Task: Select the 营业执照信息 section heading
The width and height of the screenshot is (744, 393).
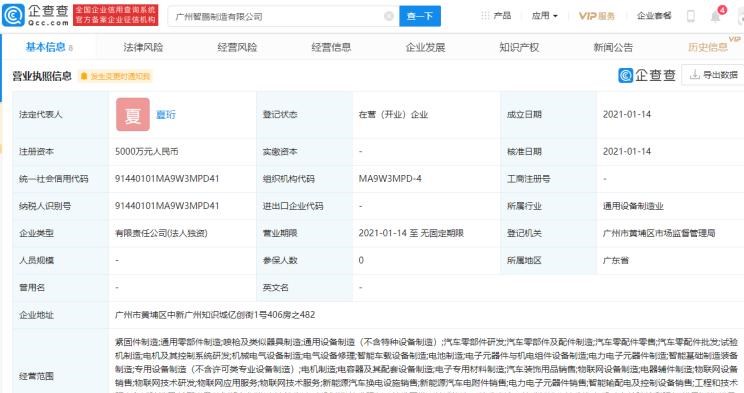Action: pyautogui.click(x=42, y=76)
